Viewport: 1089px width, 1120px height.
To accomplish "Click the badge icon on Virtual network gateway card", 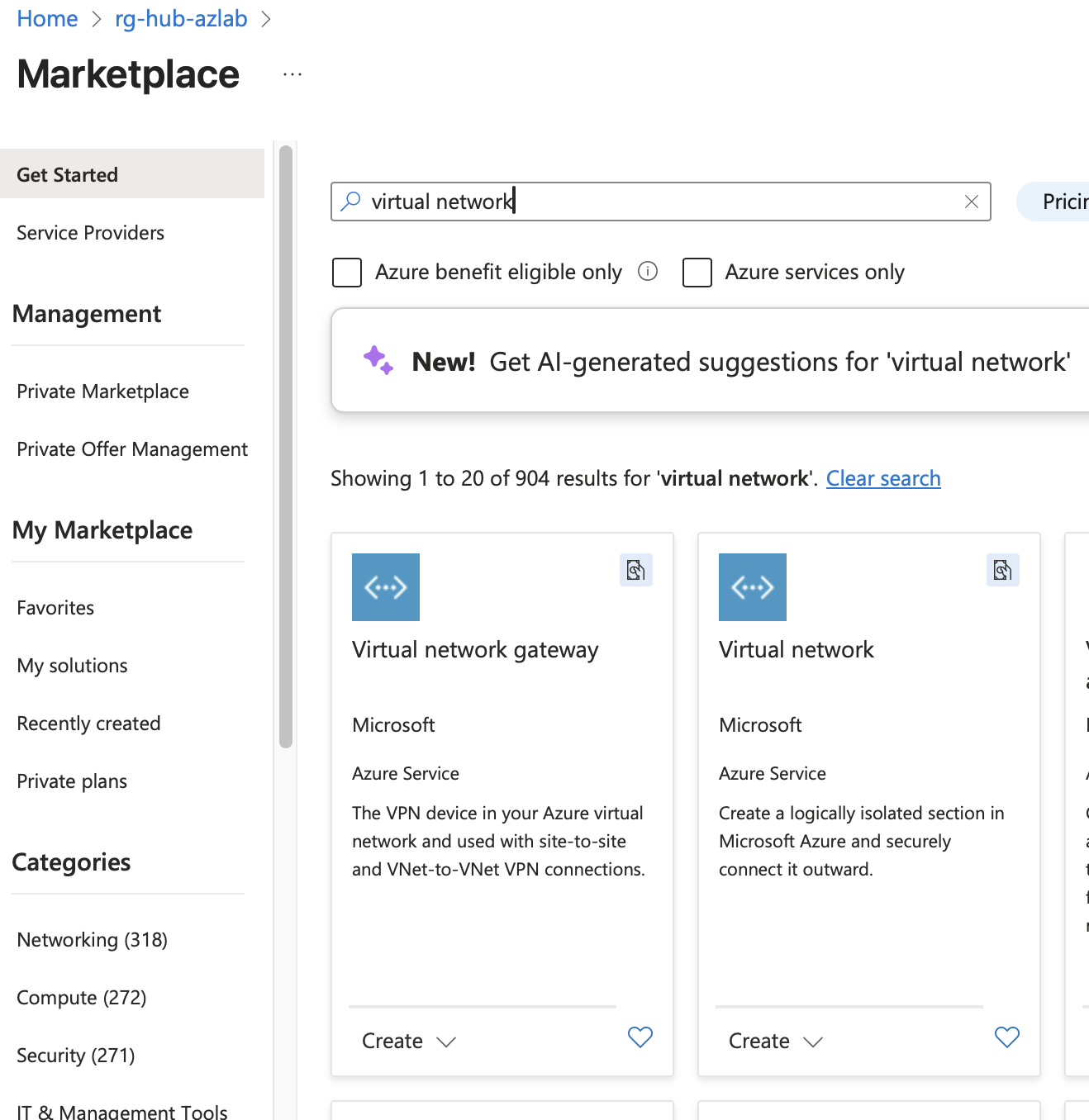I will pyautogui.click(x=636, y=570).
